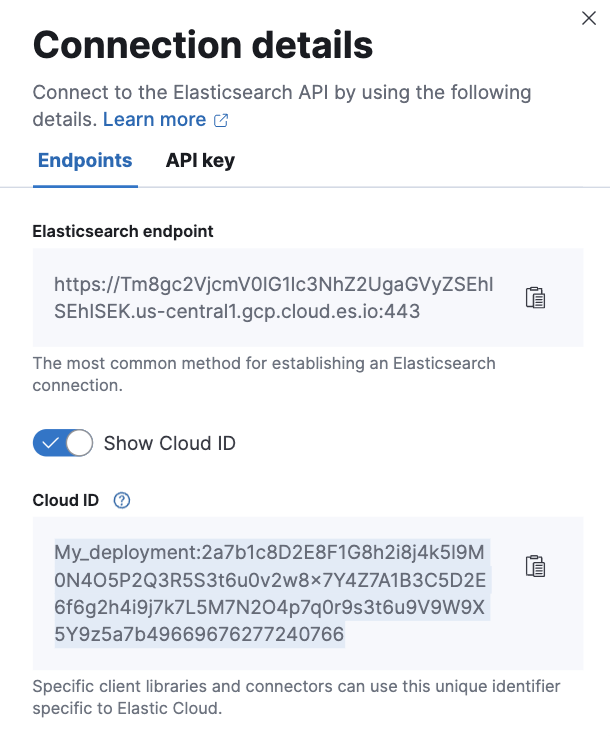This screenshot has height=736, width=610.
Task: Copy the Cloud ID to clipboard
Action: pyautogui.click(x=535, y=566)
